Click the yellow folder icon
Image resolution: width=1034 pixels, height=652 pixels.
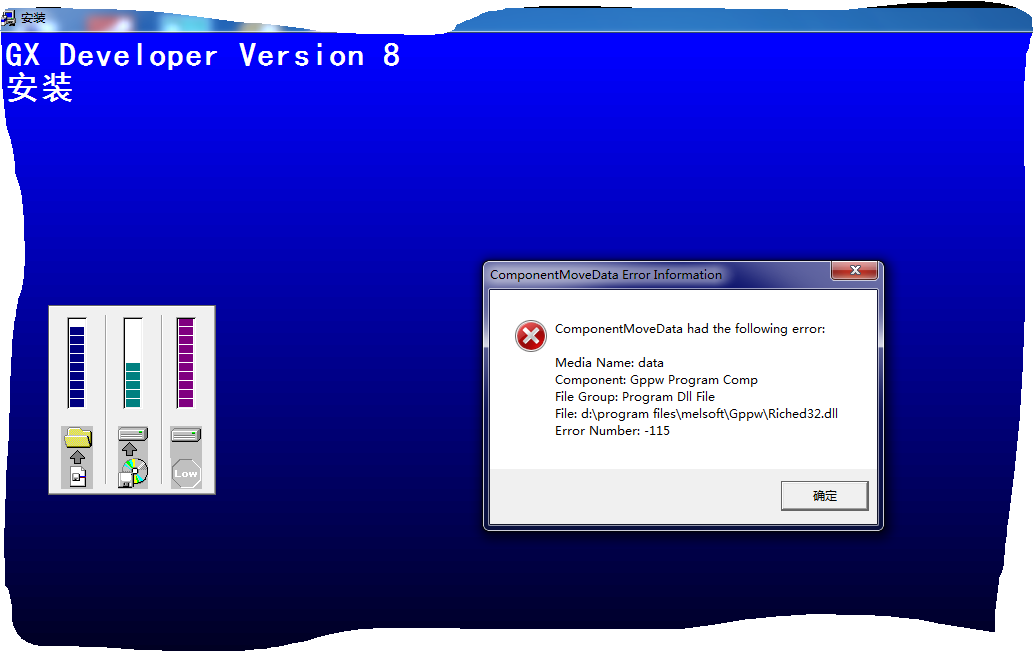point(78,438)
